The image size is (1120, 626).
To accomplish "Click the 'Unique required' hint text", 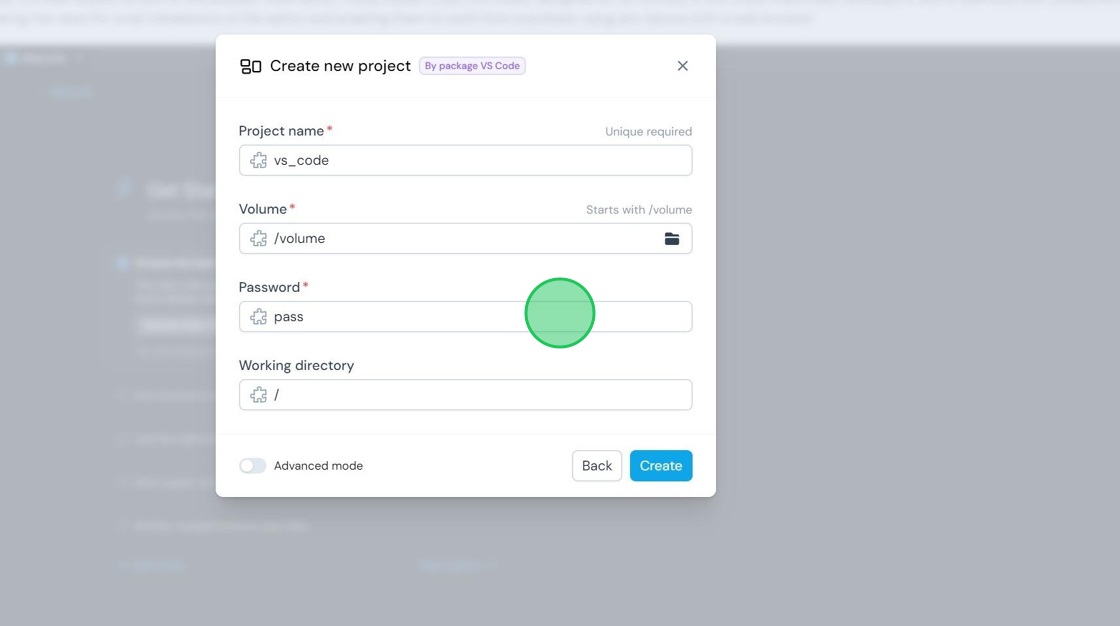I will (x=649, y=131).
